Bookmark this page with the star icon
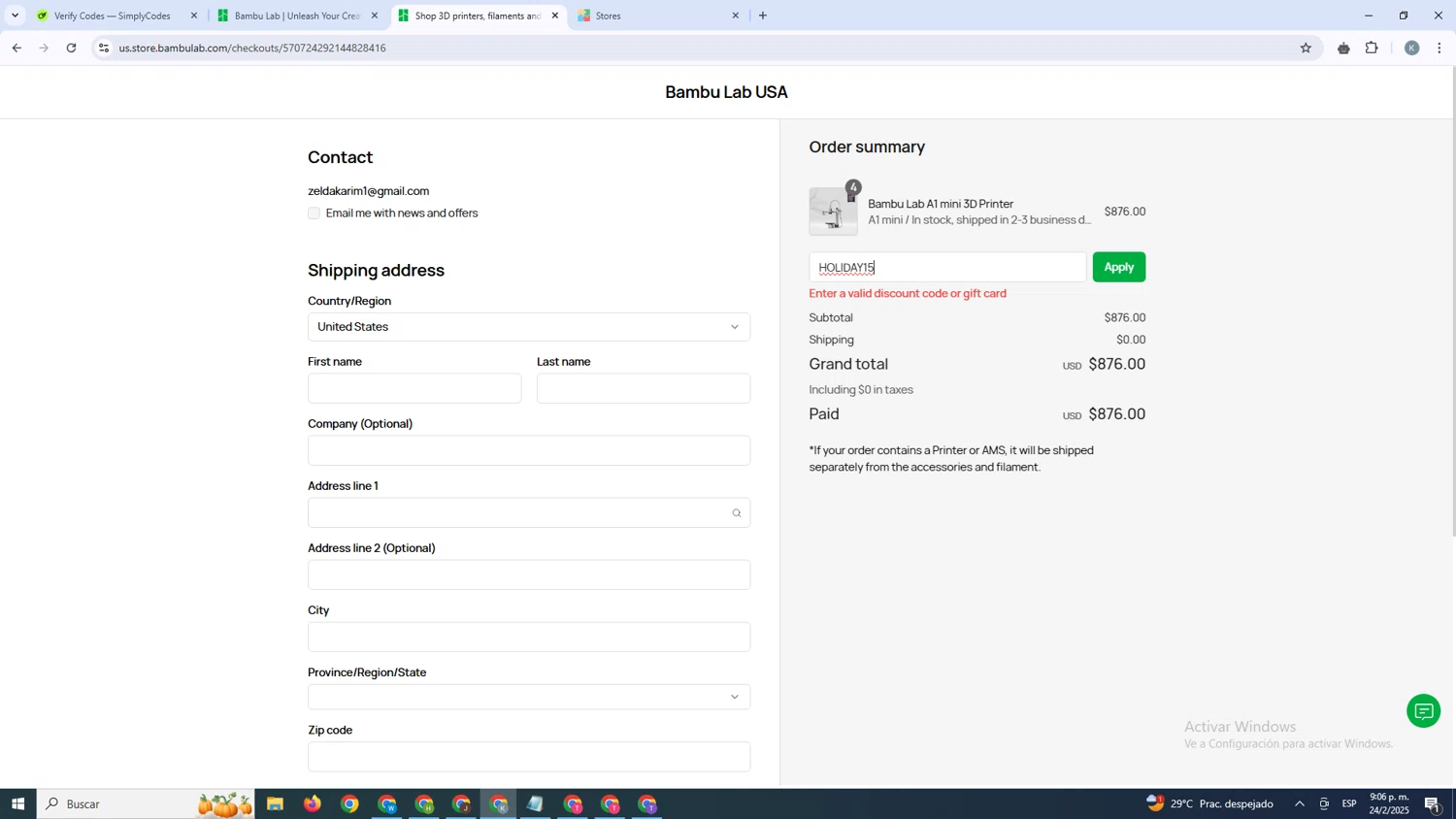Image resolution: width=1456 pixels, height=819 pixels. point(1306,48)
